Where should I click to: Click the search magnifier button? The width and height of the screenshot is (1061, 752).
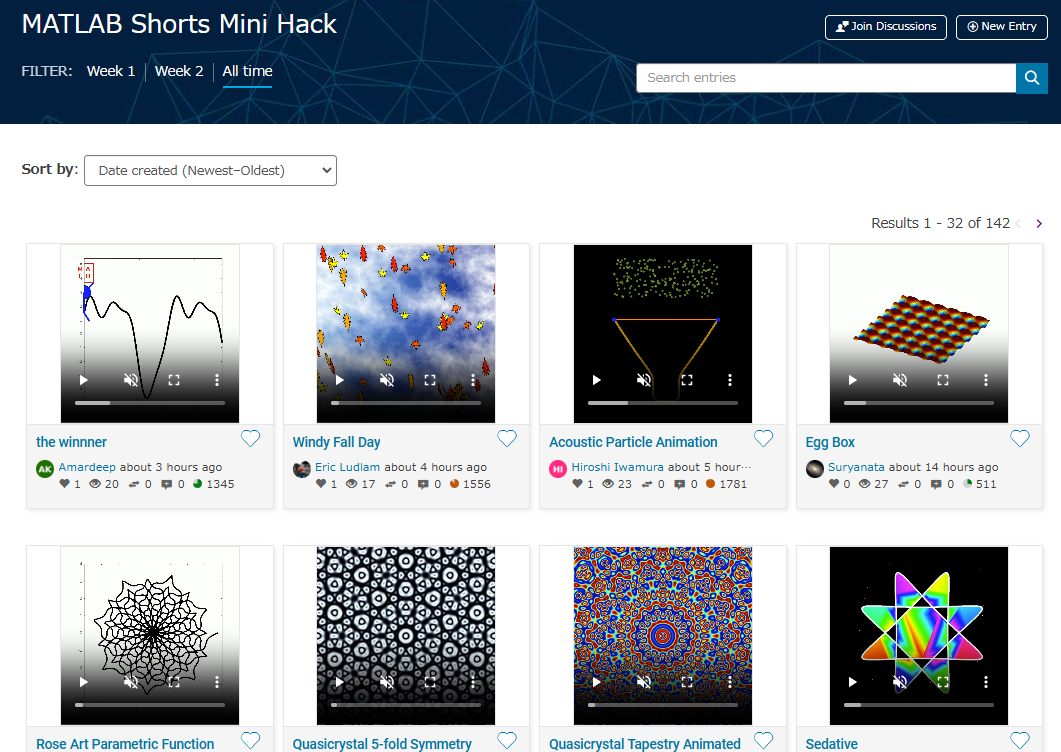click(x=1031, y=78)
